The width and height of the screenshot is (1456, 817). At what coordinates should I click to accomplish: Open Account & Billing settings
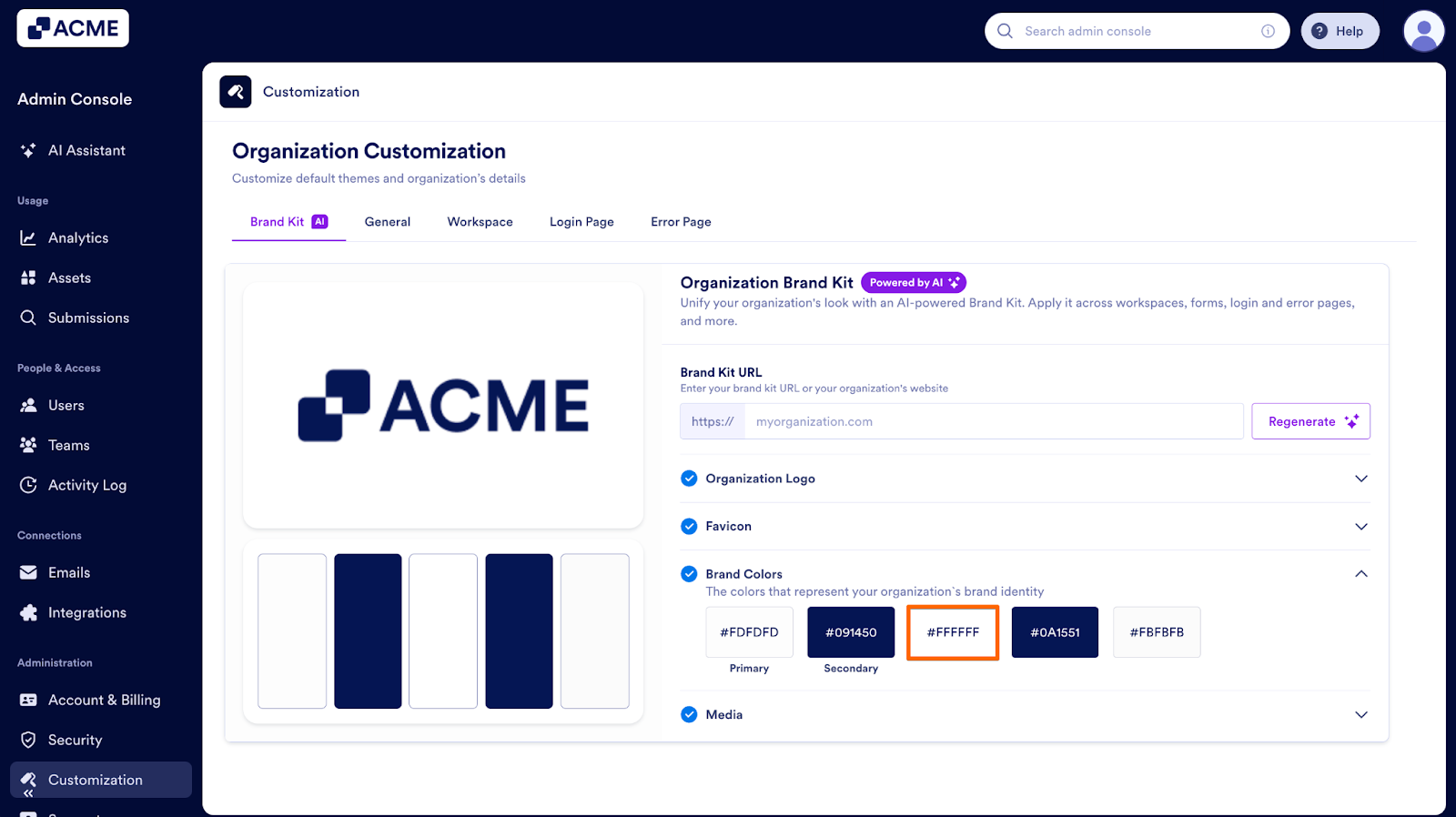pyautogui.click(x=100, y=700)
